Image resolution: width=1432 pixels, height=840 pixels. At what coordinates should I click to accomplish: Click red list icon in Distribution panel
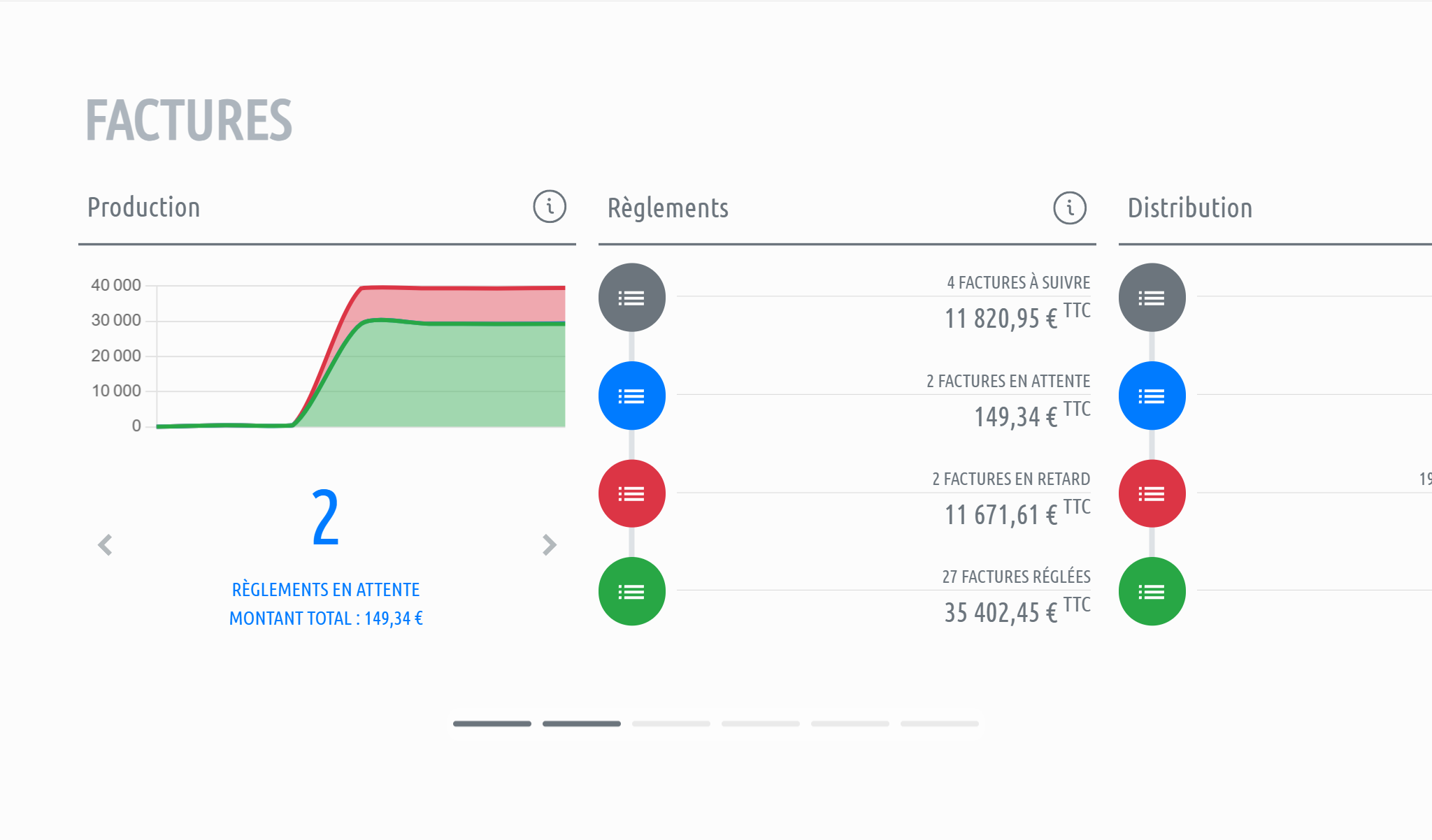point(1152,494)
